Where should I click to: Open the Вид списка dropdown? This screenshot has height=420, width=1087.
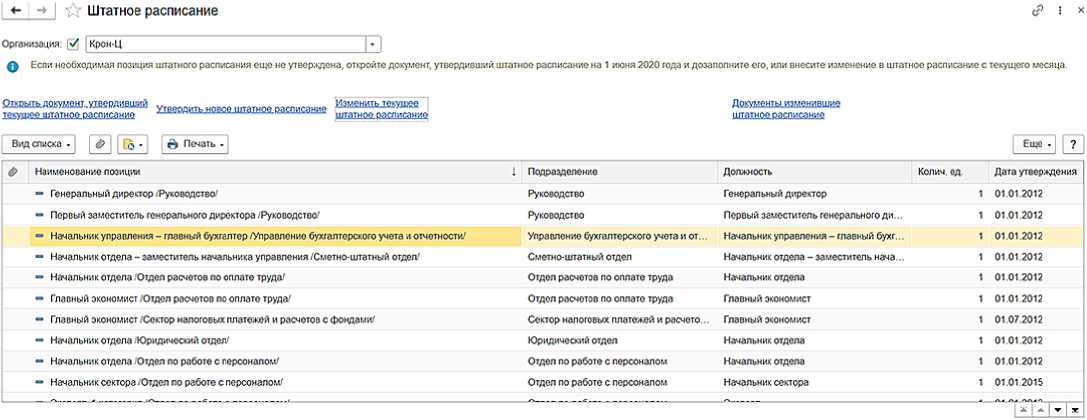point(41,144)
